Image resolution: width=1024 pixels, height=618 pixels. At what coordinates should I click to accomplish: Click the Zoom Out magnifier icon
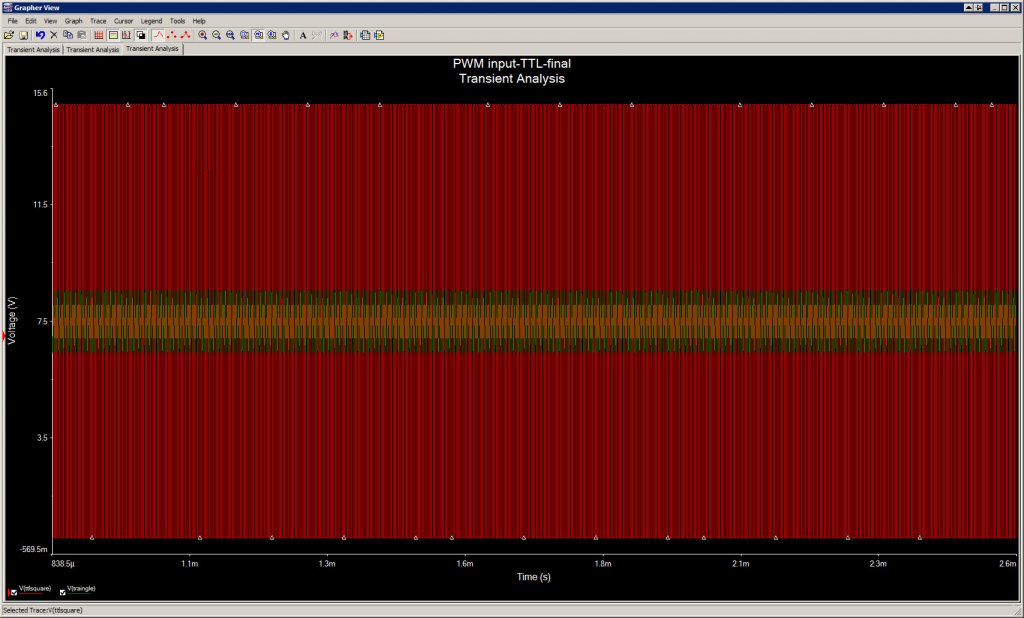click(x=216, y=35)
